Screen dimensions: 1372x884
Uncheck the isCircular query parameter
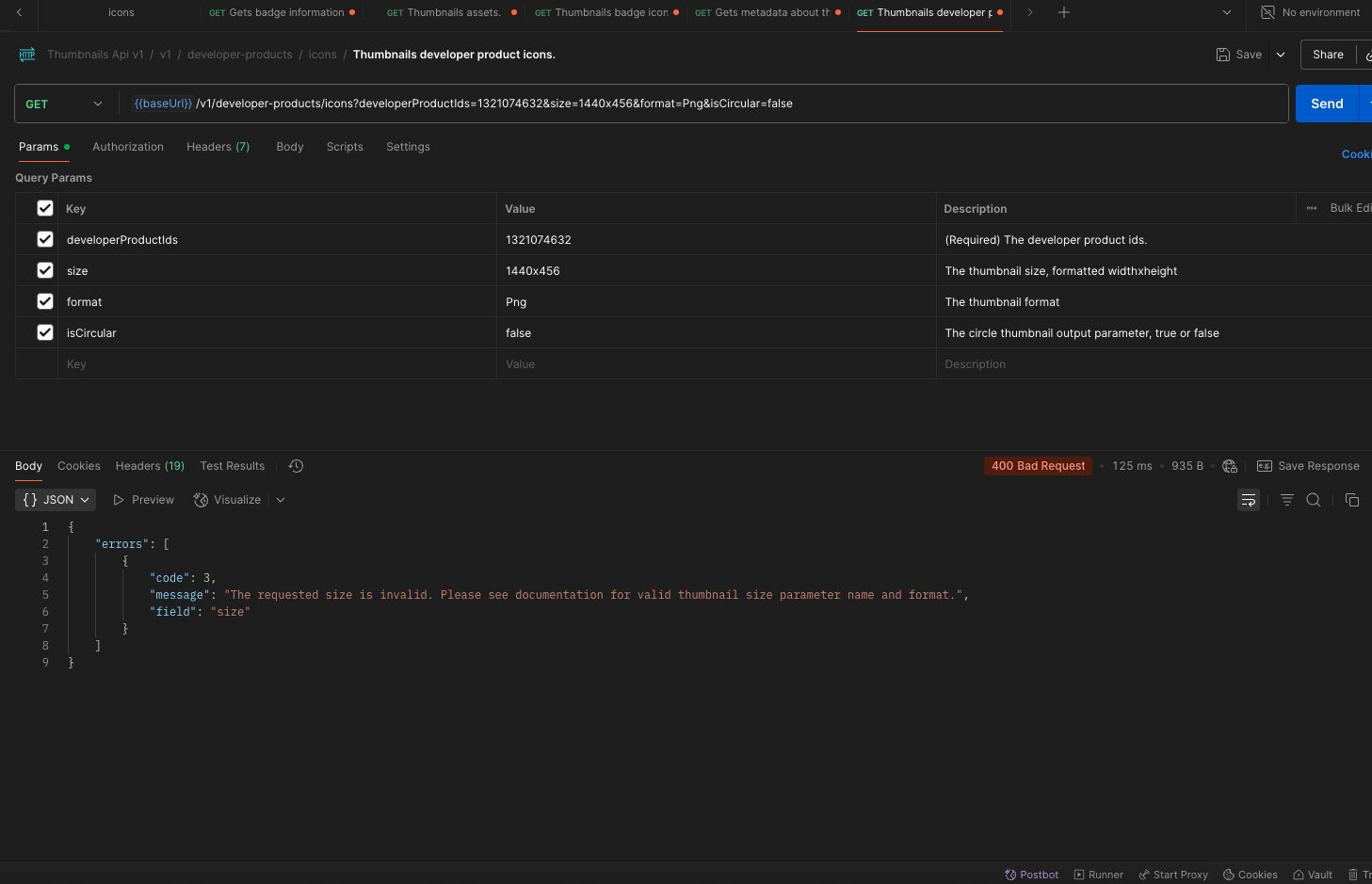click(x=44, y=331)
